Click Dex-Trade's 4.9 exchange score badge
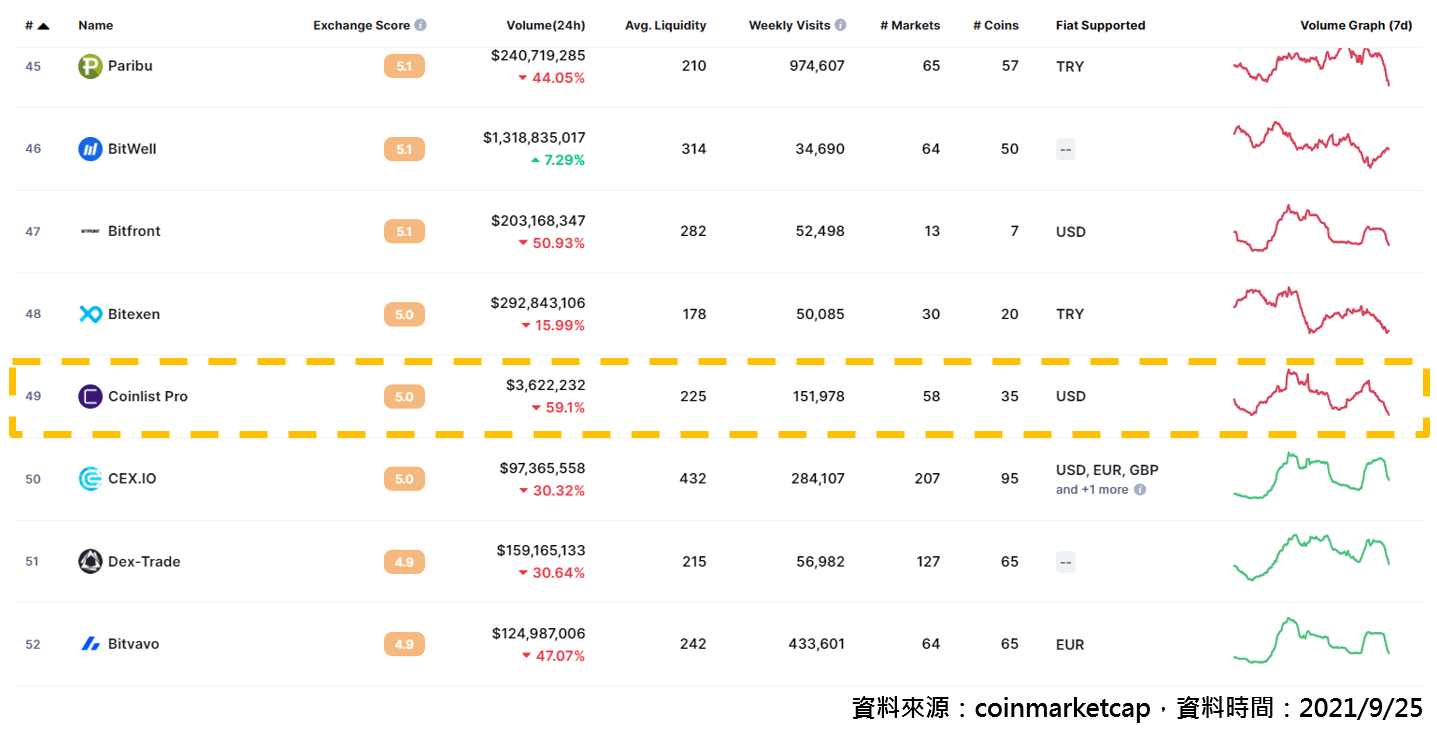 [x=404, y=562]
